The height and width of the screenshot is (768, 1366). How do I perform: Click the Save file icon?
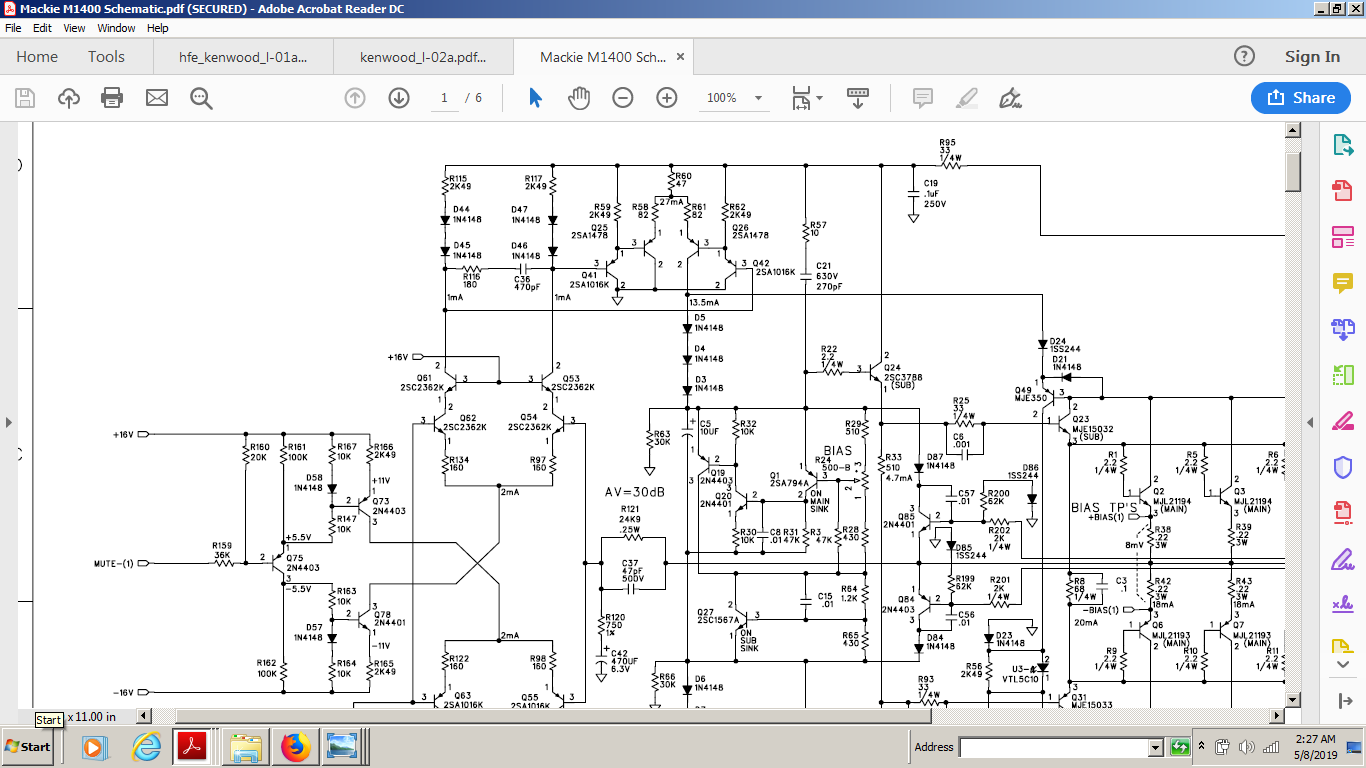(25, 98)
